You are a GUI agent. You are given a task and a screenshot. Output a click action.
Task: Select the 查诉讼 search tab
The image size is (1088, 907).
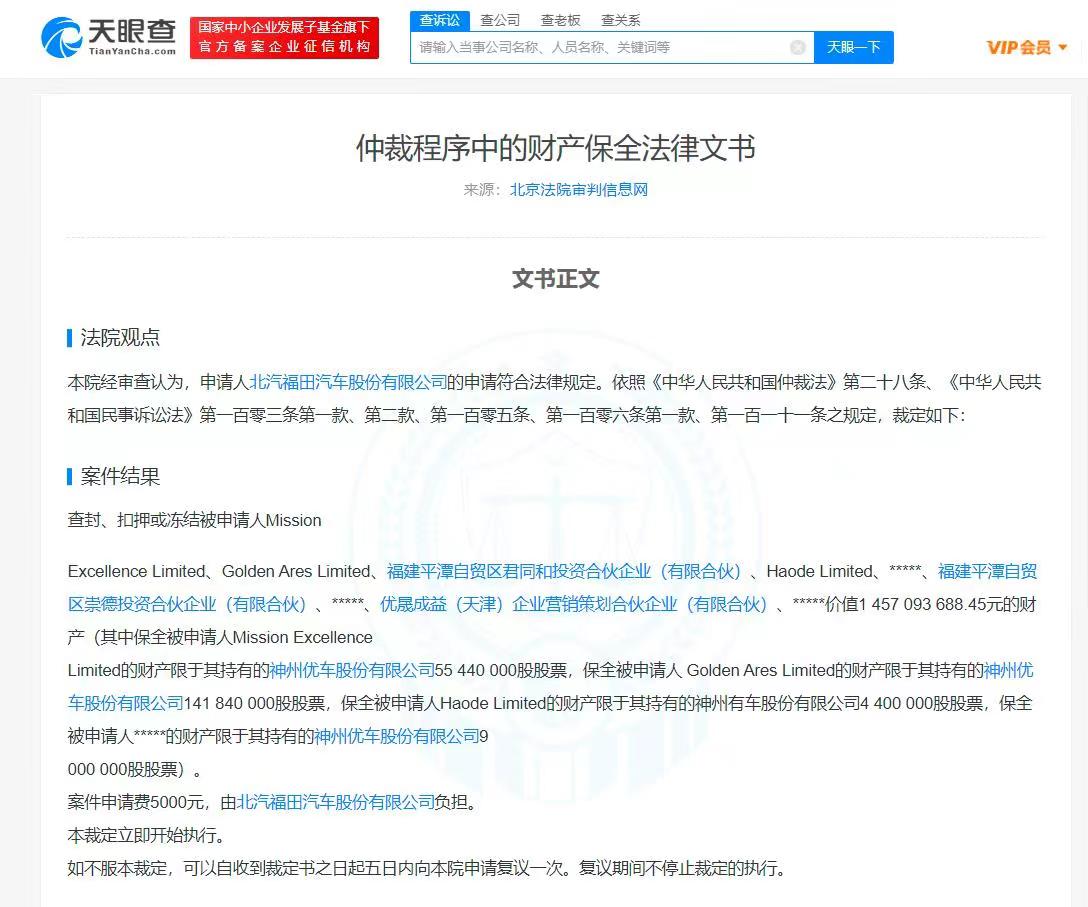[x=440, y=20]
